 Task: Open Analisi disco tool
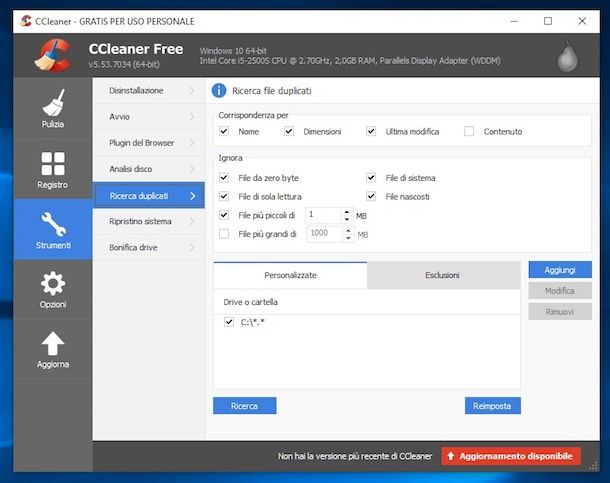click(149, 169)
